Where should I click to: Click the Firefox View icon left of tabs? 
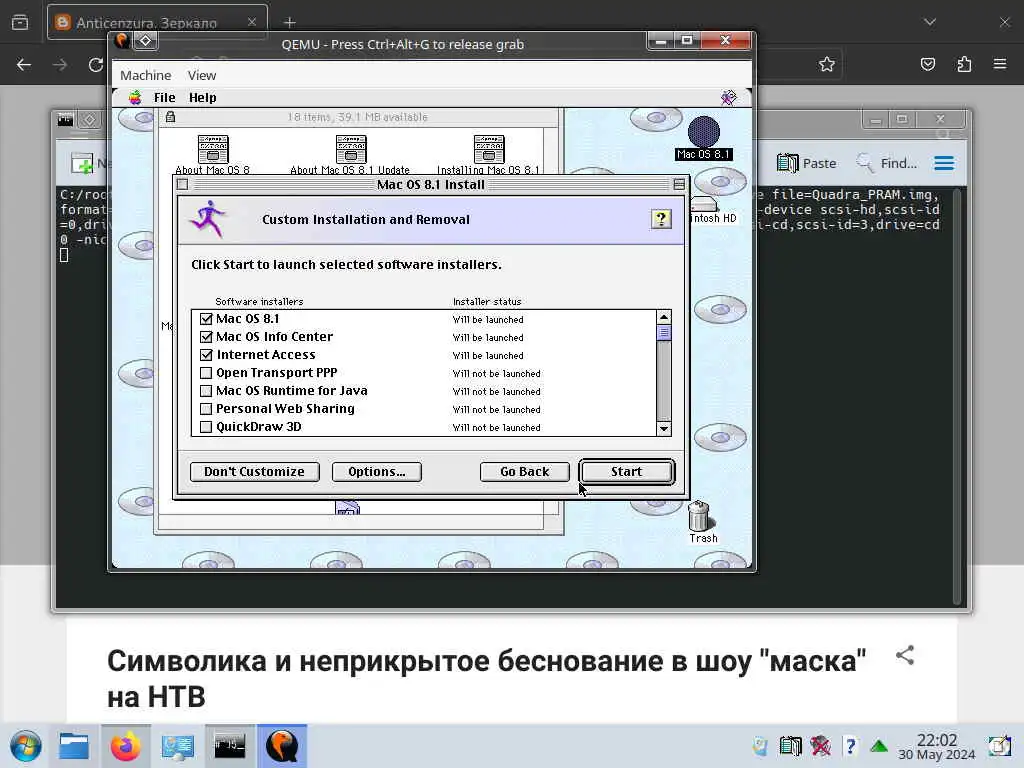tap(20, 22)
